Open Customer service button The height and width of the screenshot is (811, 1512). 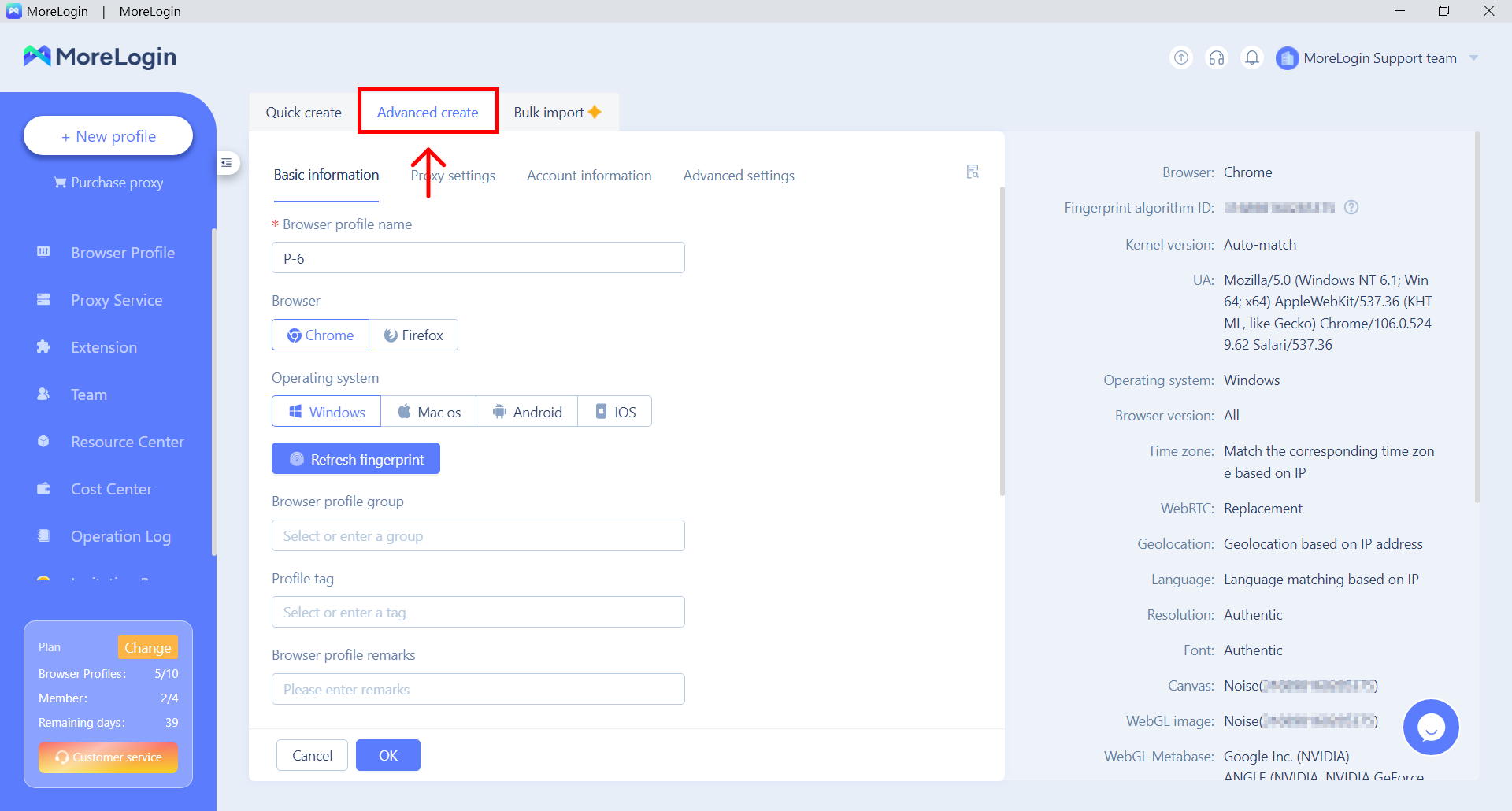(108, 757)
